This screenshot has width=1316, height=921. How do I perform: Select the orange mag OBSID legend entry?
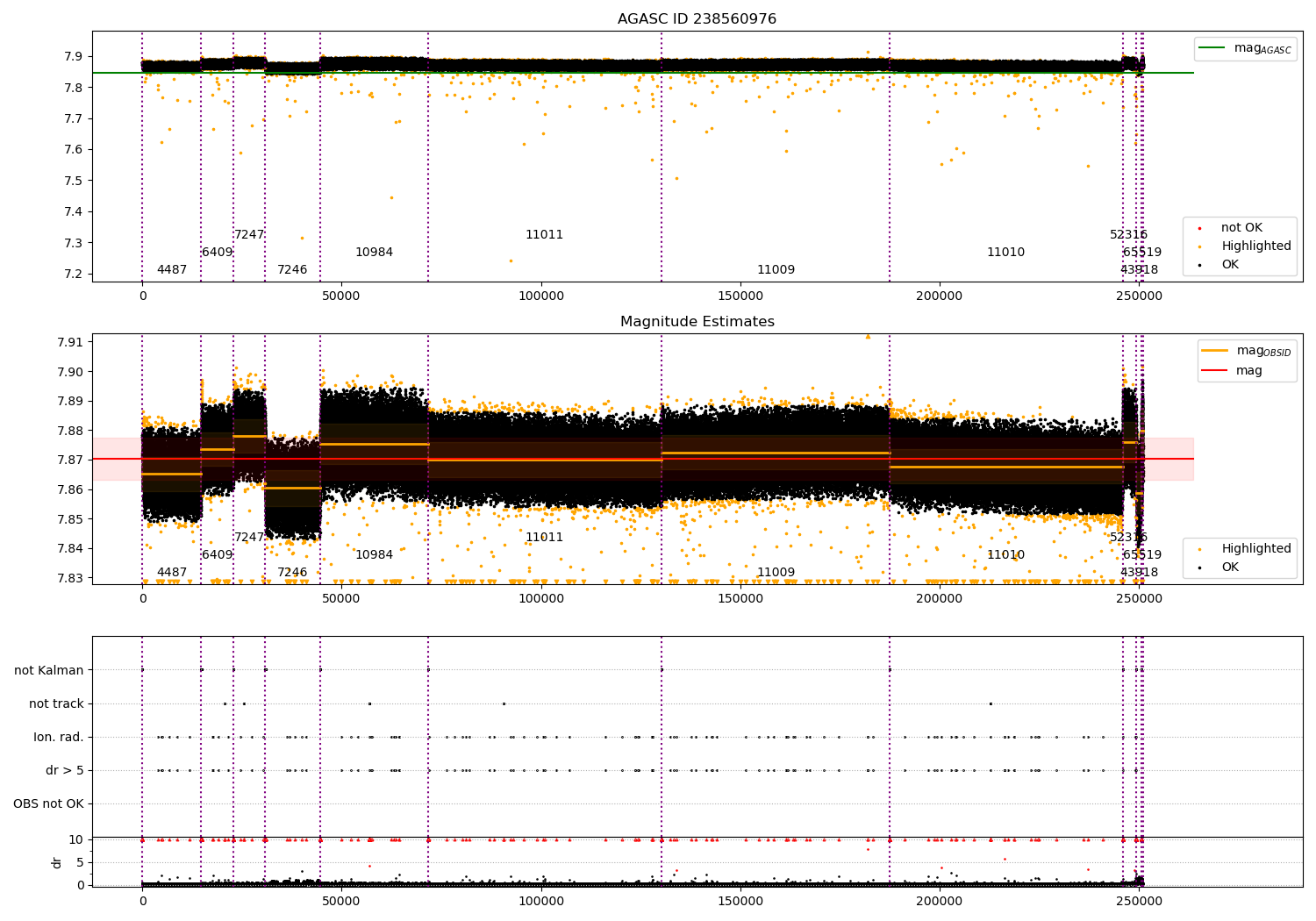pyautogui.click(x=1247, y=351)
